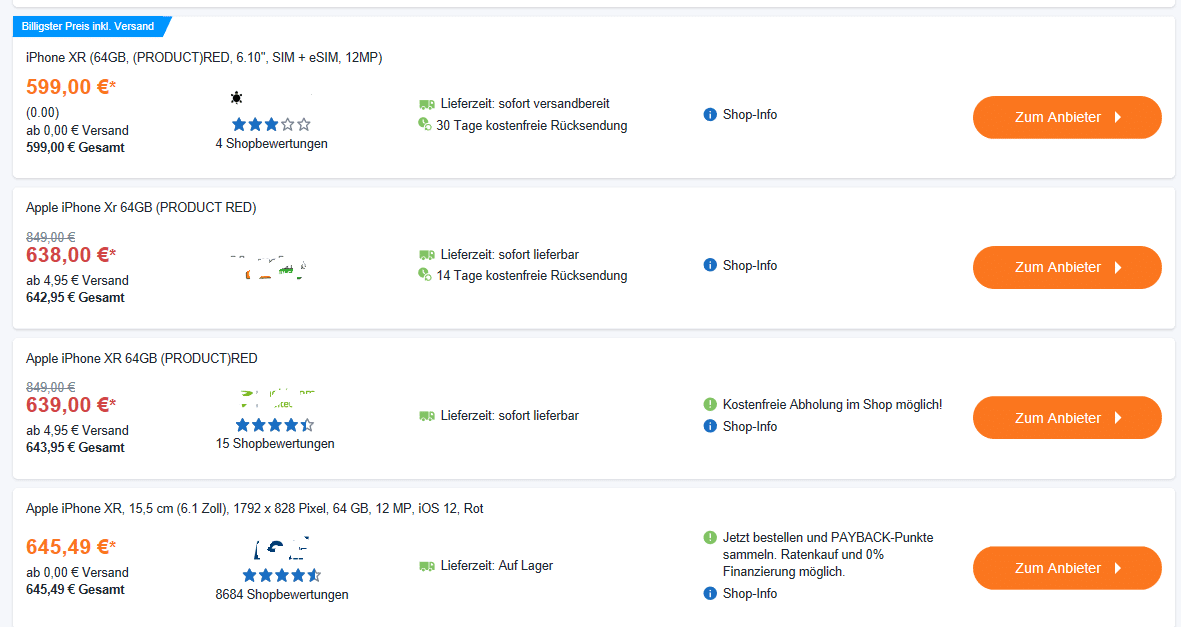1181x627 pixels.
Task: Go to the seller of the 599,00 € offer
Action: (x=1067, y=118)
